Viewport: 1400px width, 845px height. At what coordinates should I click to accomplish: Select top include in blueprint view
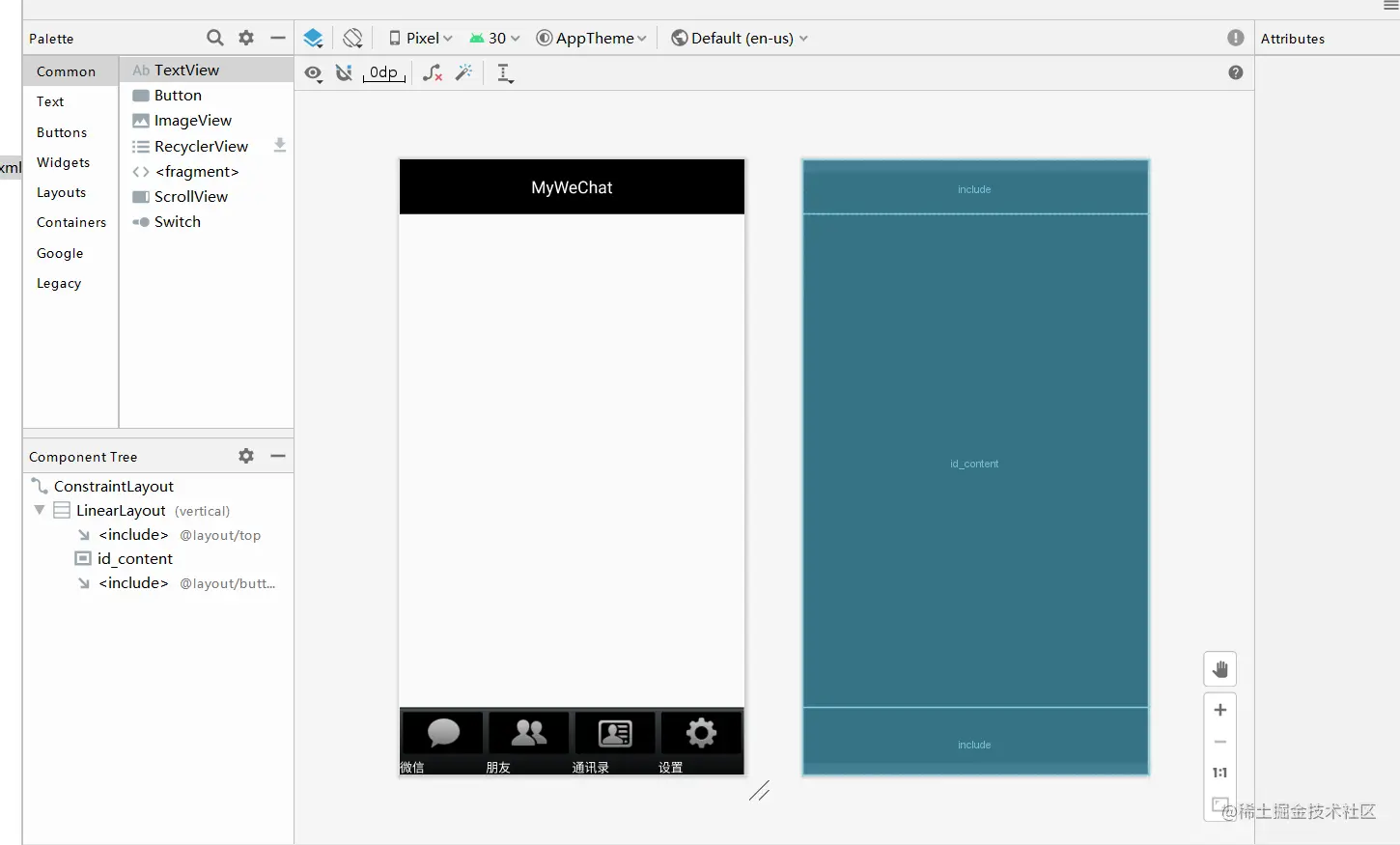(x=975, y=189)
